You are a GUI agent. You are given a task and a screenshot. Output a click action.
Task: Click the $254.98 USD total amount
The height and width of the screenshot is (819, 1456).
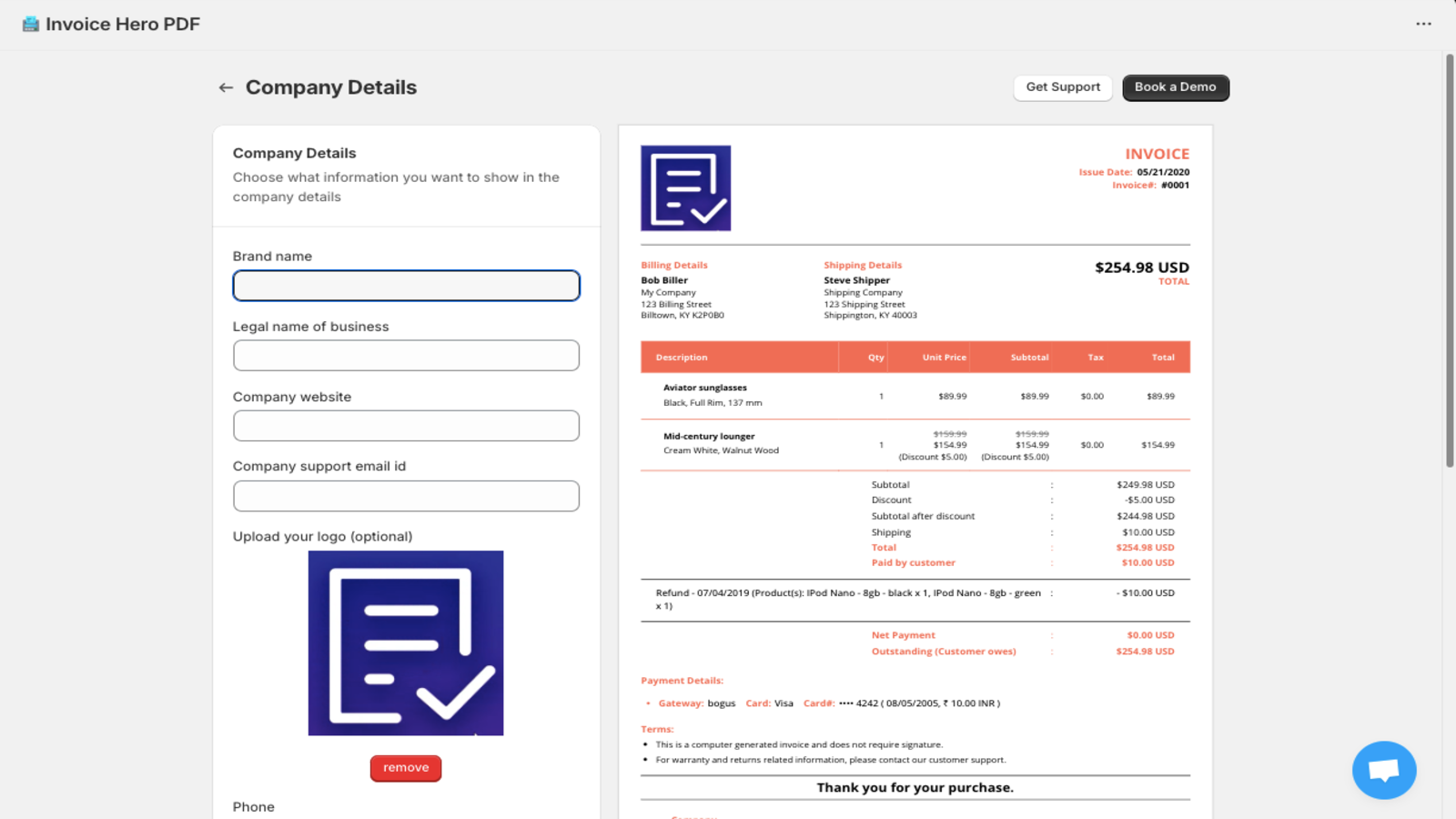coord(1142,268)
